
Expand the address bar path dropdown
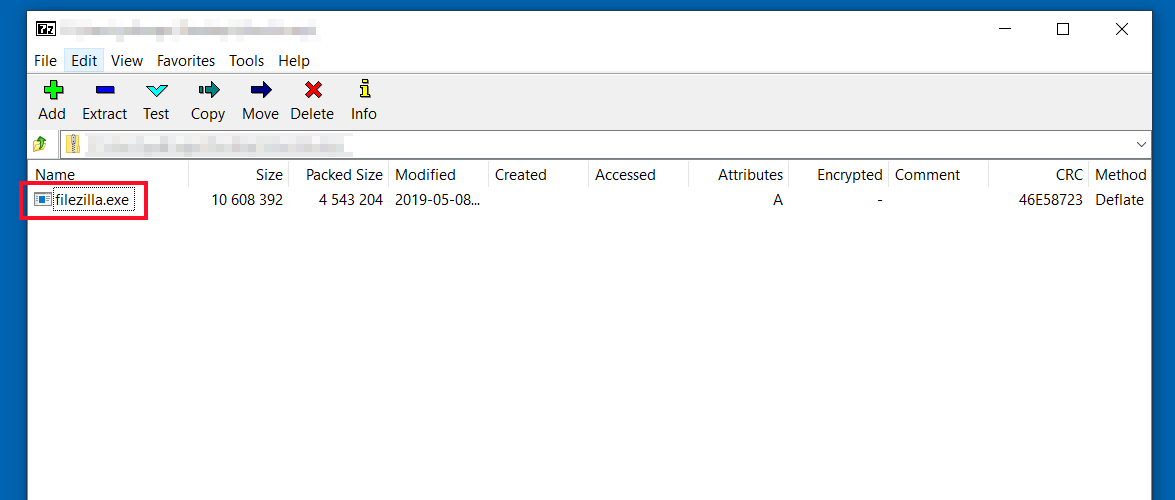tap(1141, 144)
